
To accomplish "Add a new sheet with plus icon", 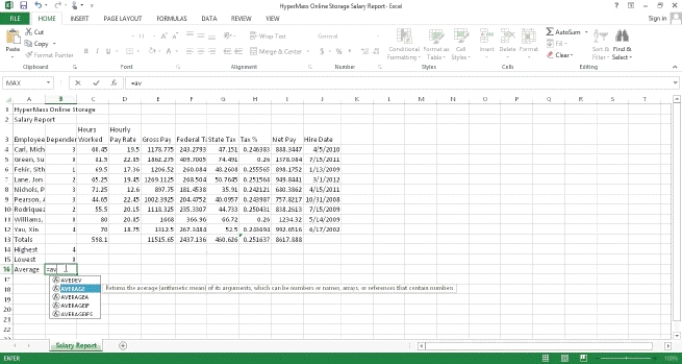I will coord(123,345).
